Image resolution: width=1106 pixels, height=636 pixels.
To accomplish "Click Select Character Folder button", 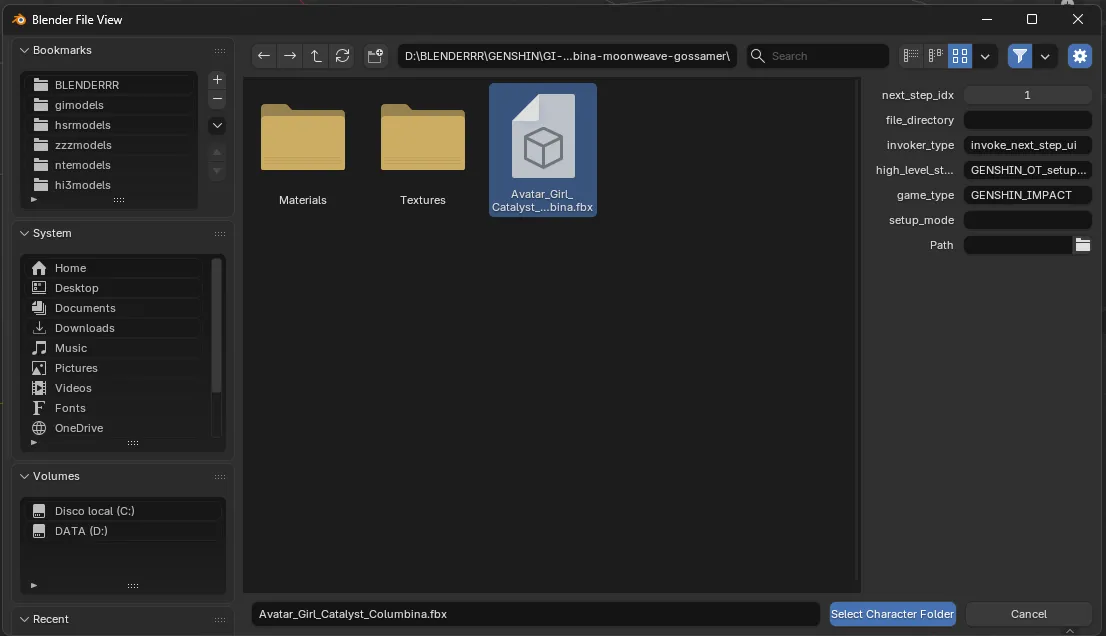I will [x=892, y=614].
